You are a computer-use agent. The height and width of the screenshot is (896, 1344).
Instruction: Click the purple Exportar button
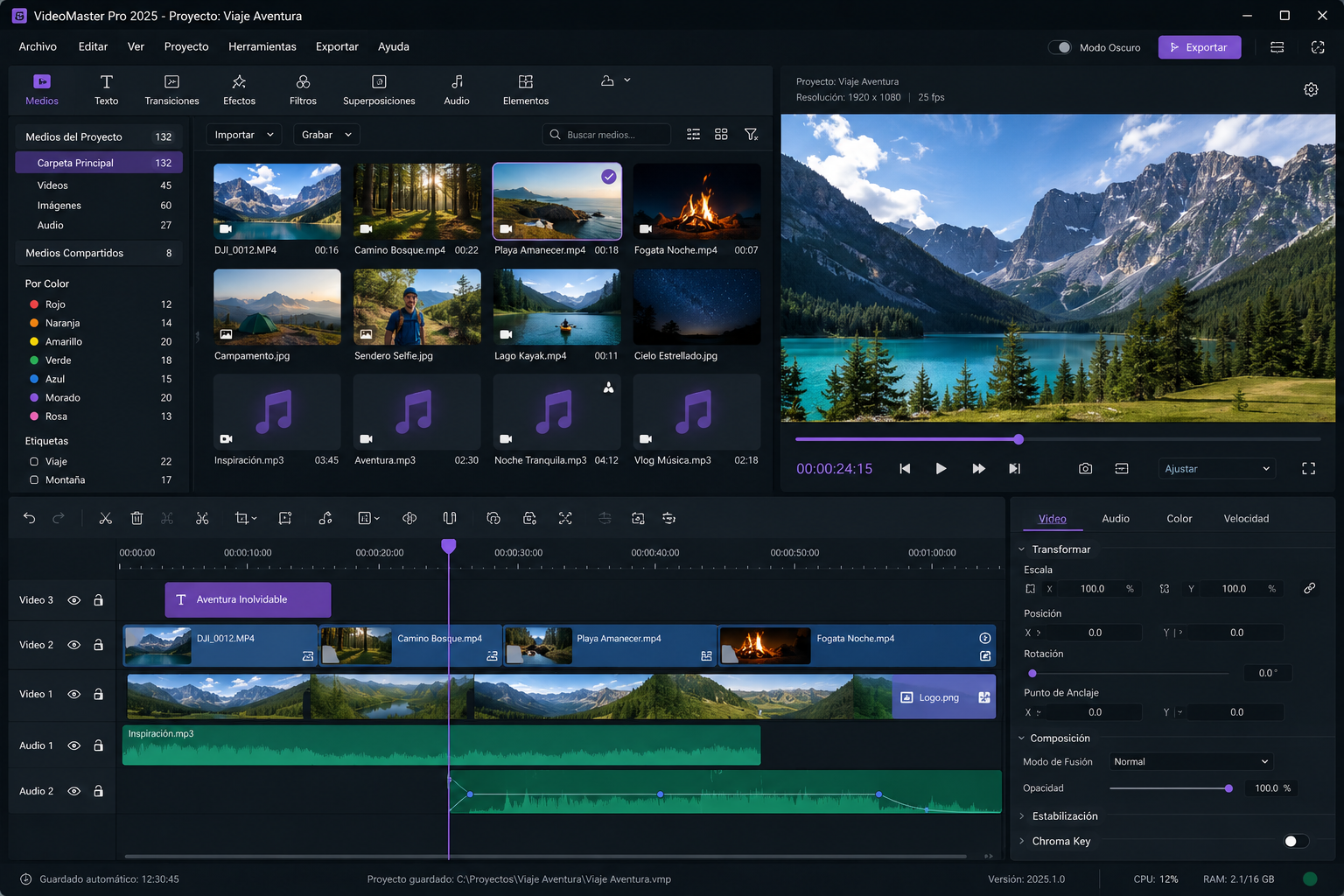coord(1200,47)
